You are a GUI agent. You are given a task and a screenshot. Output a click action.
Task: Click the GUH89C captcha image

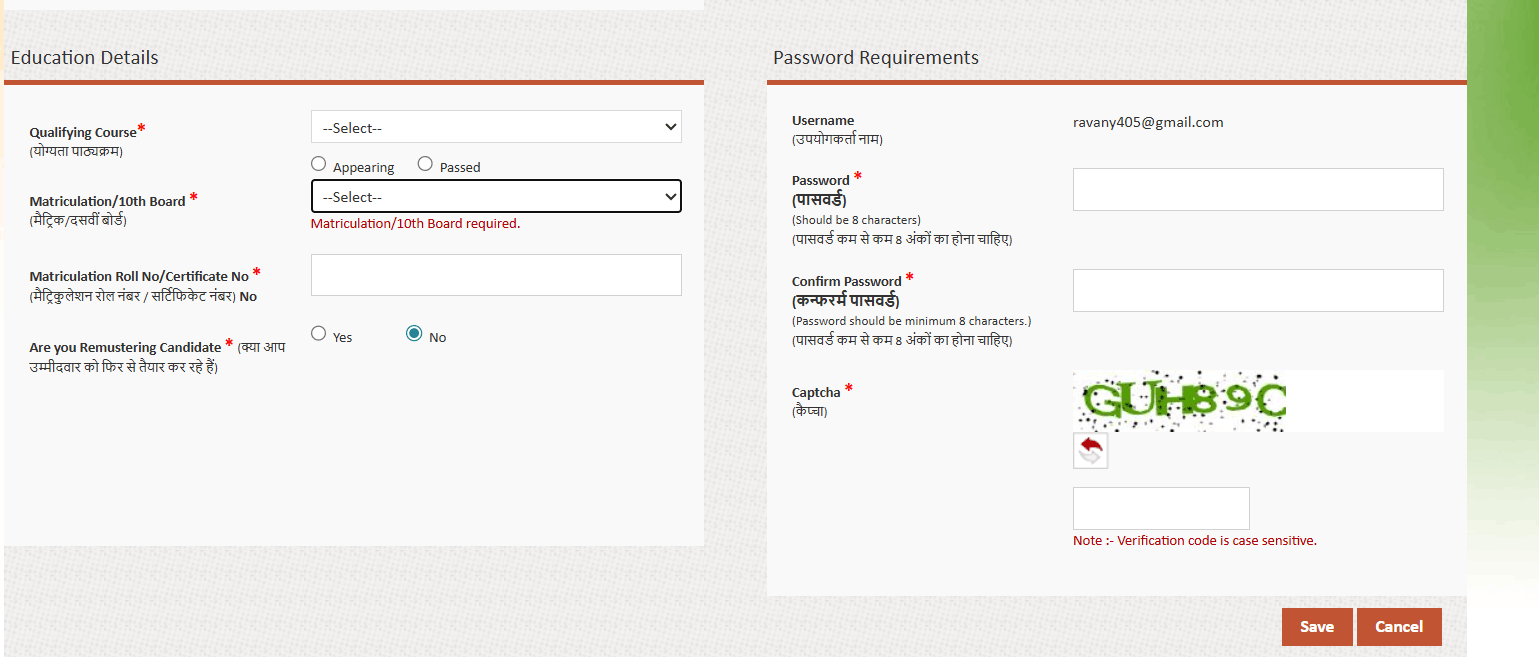pos(1180,401)
